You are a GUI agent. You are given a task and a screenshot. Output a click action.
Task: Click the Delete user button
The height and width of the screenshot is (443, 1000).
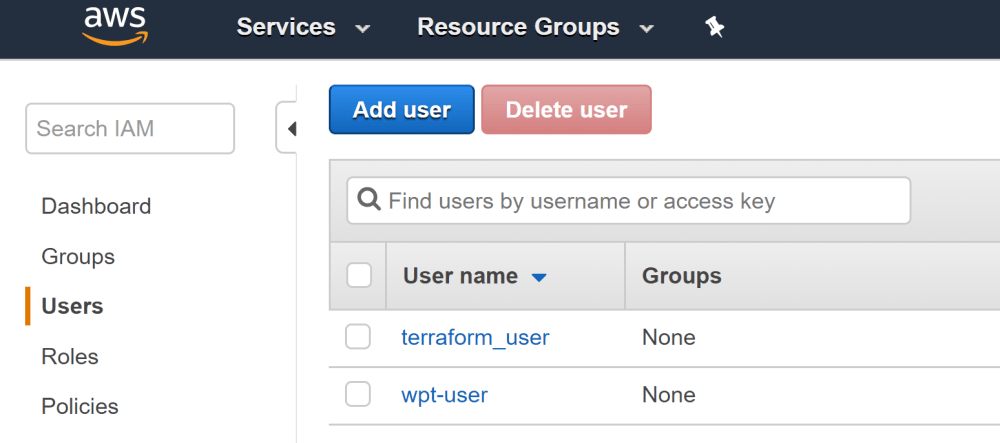[566, 110]
